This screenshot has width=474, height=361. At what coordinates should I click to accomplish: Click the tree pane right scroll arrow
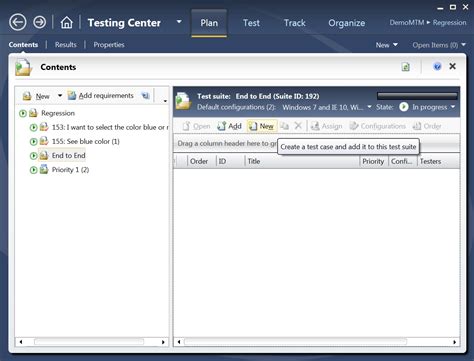(163, 342)
